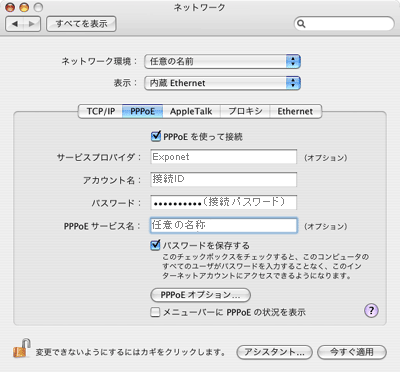Click the back navigation arrow
Screen dimensions: 400x372
tap(15, 24)
